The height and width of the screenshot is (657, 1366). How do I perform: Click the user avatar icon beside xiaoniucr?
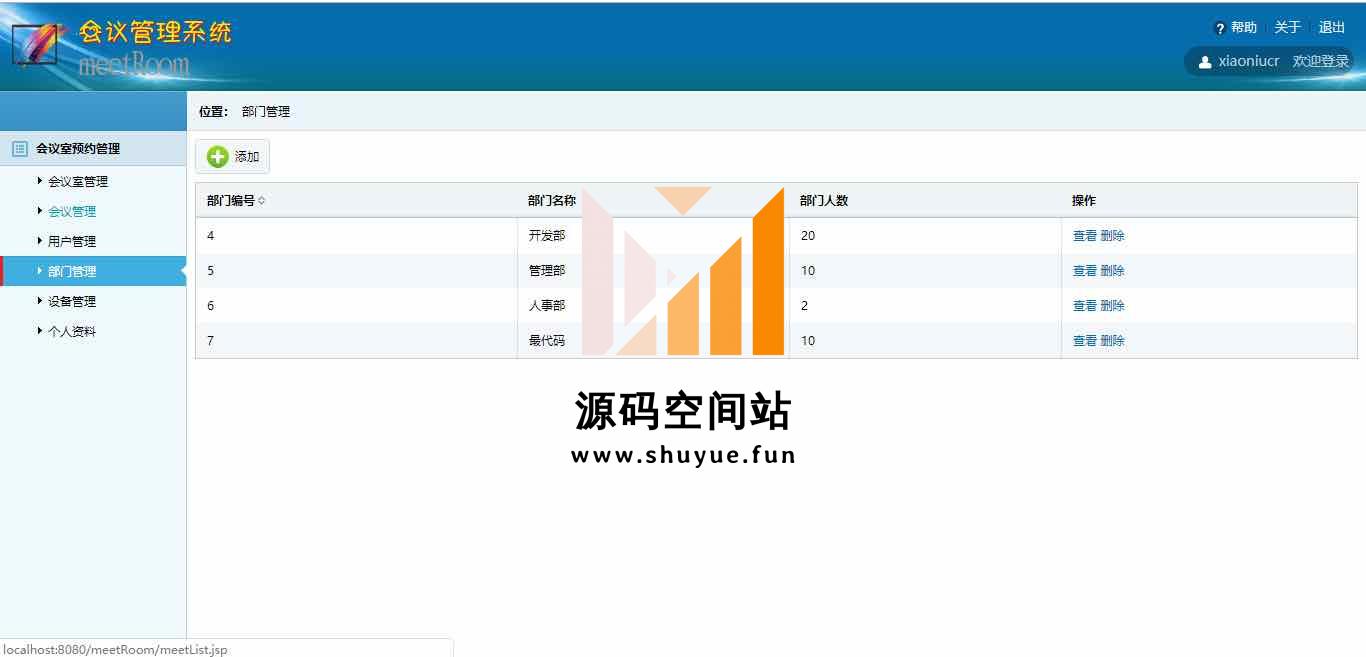[x=1205, y=62]
